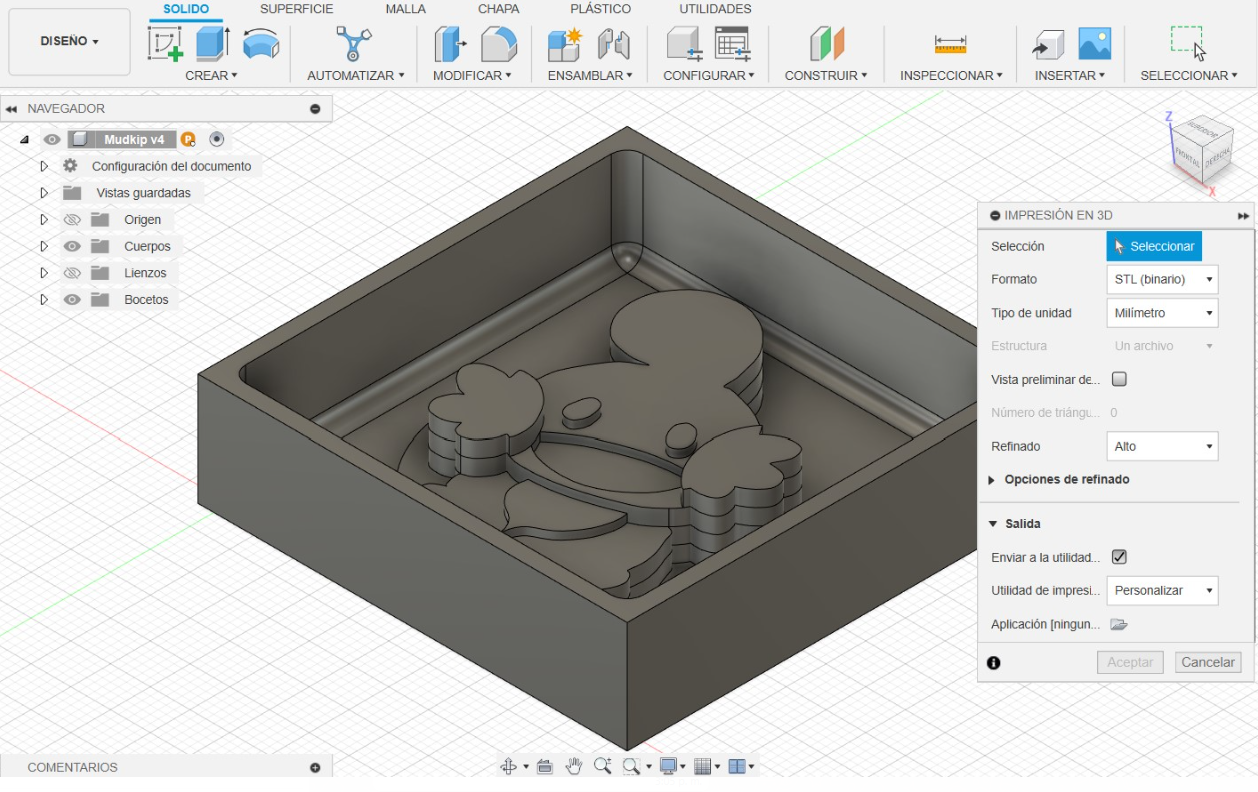Click the activate radio button next to Mudkip v4
This screenshot has height=792, width=1258.
[x=216, y=140]
